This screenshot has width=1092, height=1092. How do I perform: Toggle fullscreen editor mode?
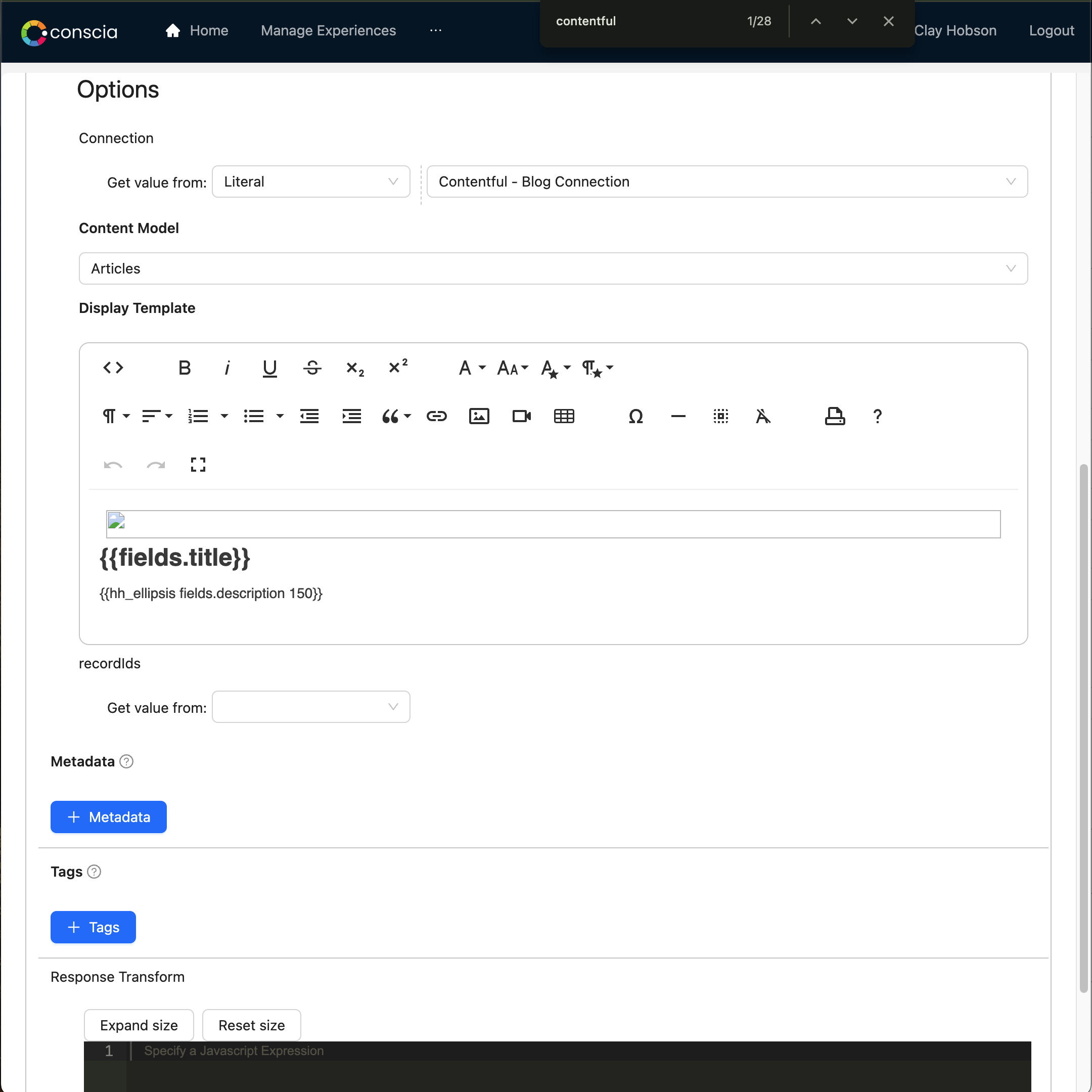tap(198, 465)
